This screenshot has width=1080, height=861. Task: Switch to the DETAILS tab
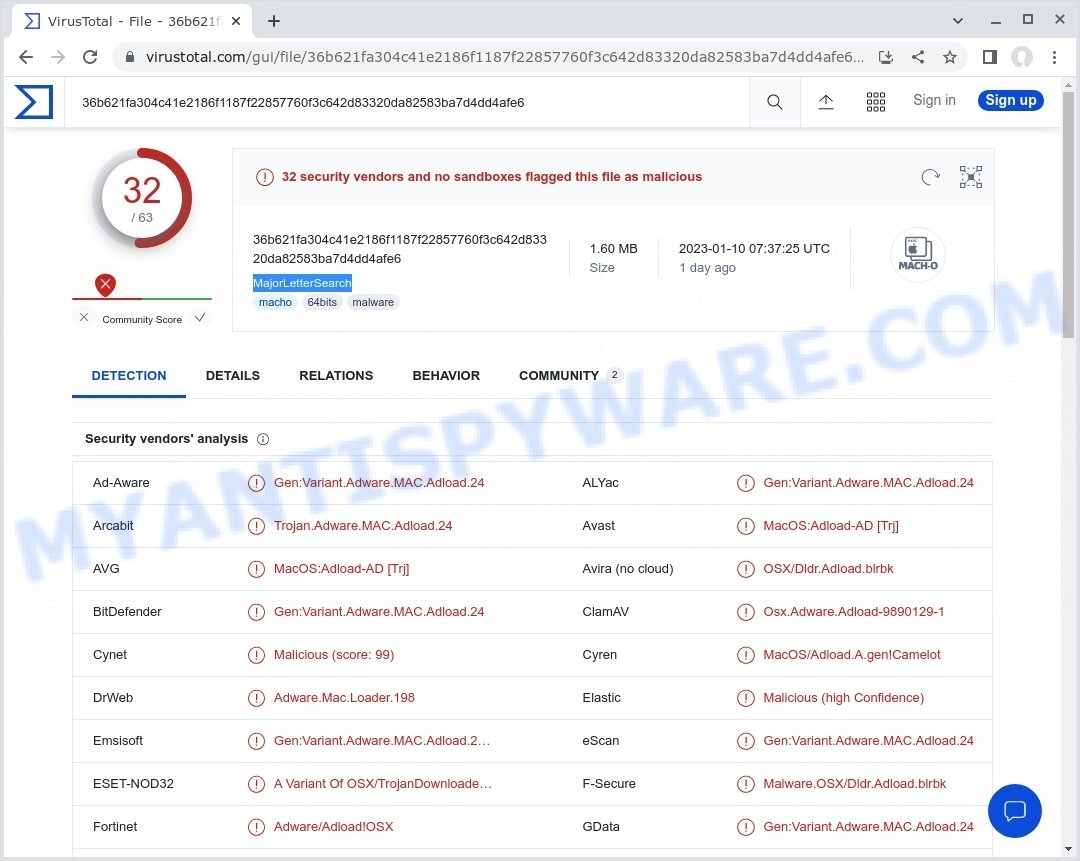pos(233,375)
